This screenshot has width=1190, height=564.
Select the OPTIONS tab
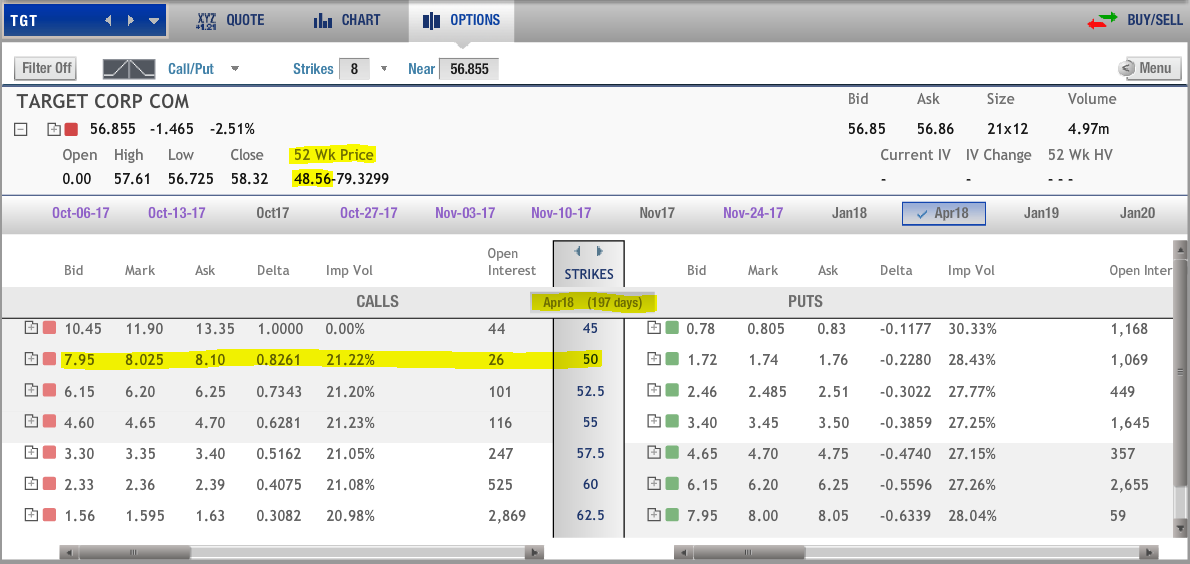pyautogui.click(x=461, y=20)
